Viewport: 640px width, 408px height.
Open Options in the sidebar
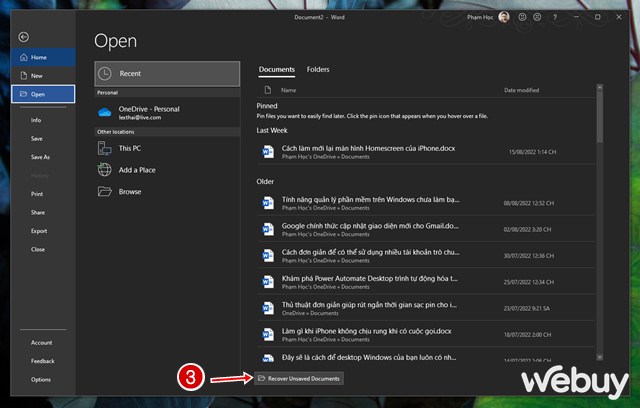(41, 379)
